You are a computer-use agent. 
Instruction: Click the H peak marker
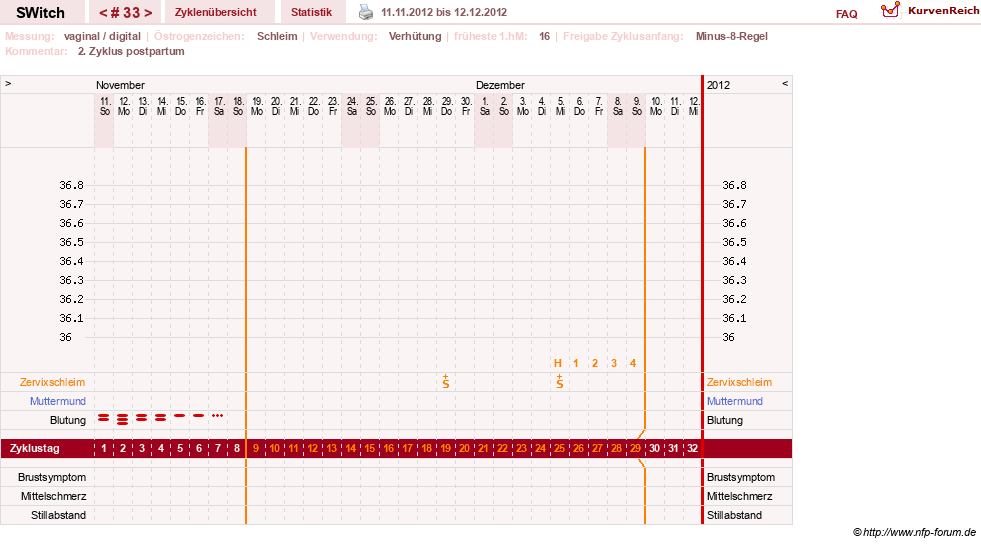[557, 363]
